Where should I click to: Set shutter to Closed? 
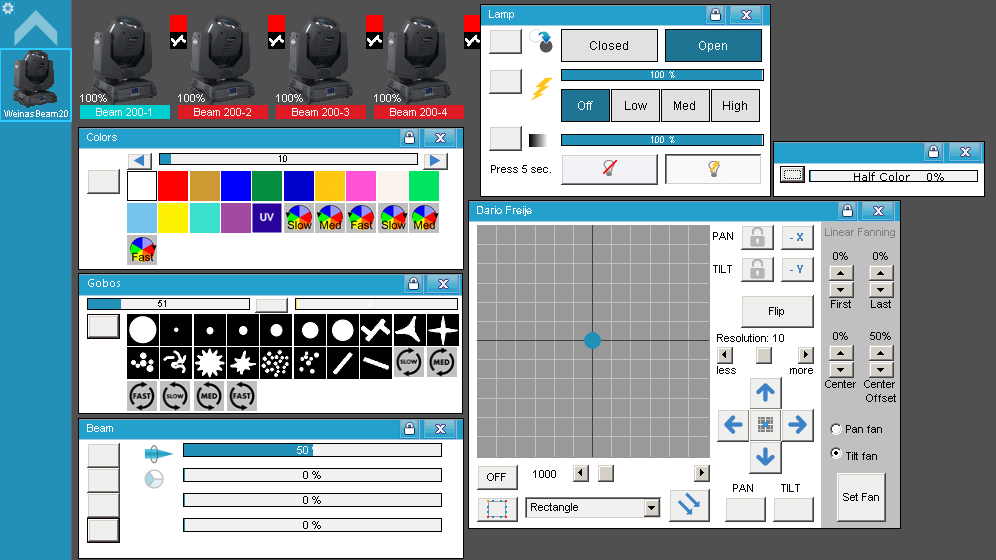click(609, 46)
